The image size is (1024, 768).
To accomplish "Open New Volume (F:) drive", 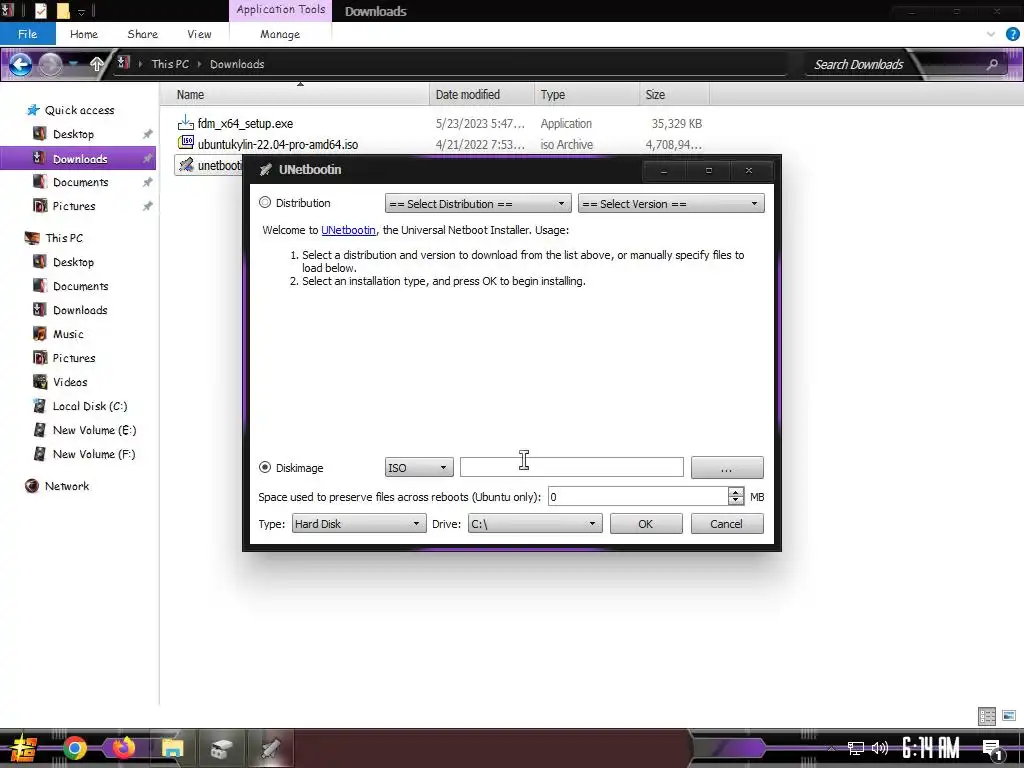I will [94, 454].
